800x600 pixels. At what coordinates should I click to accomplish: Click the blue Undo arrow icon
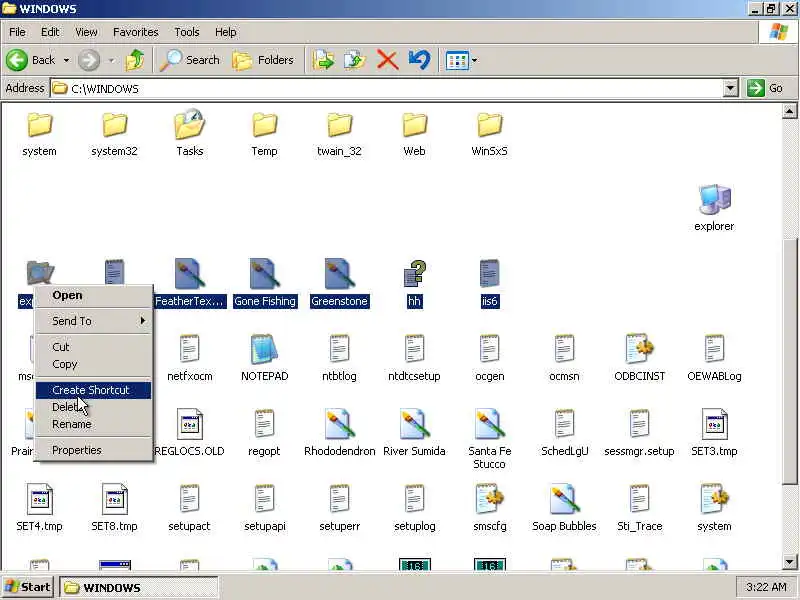point(419,60)
